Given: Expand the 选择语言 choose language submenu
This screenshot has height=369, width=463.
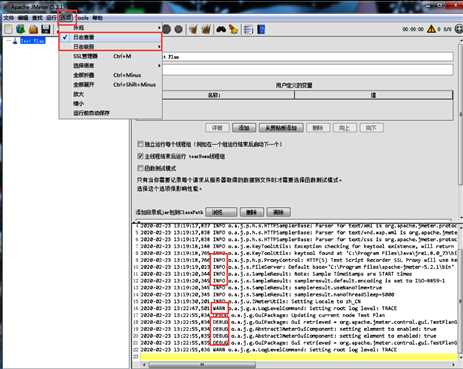Looking at the screenshot, I should [110, 66].
